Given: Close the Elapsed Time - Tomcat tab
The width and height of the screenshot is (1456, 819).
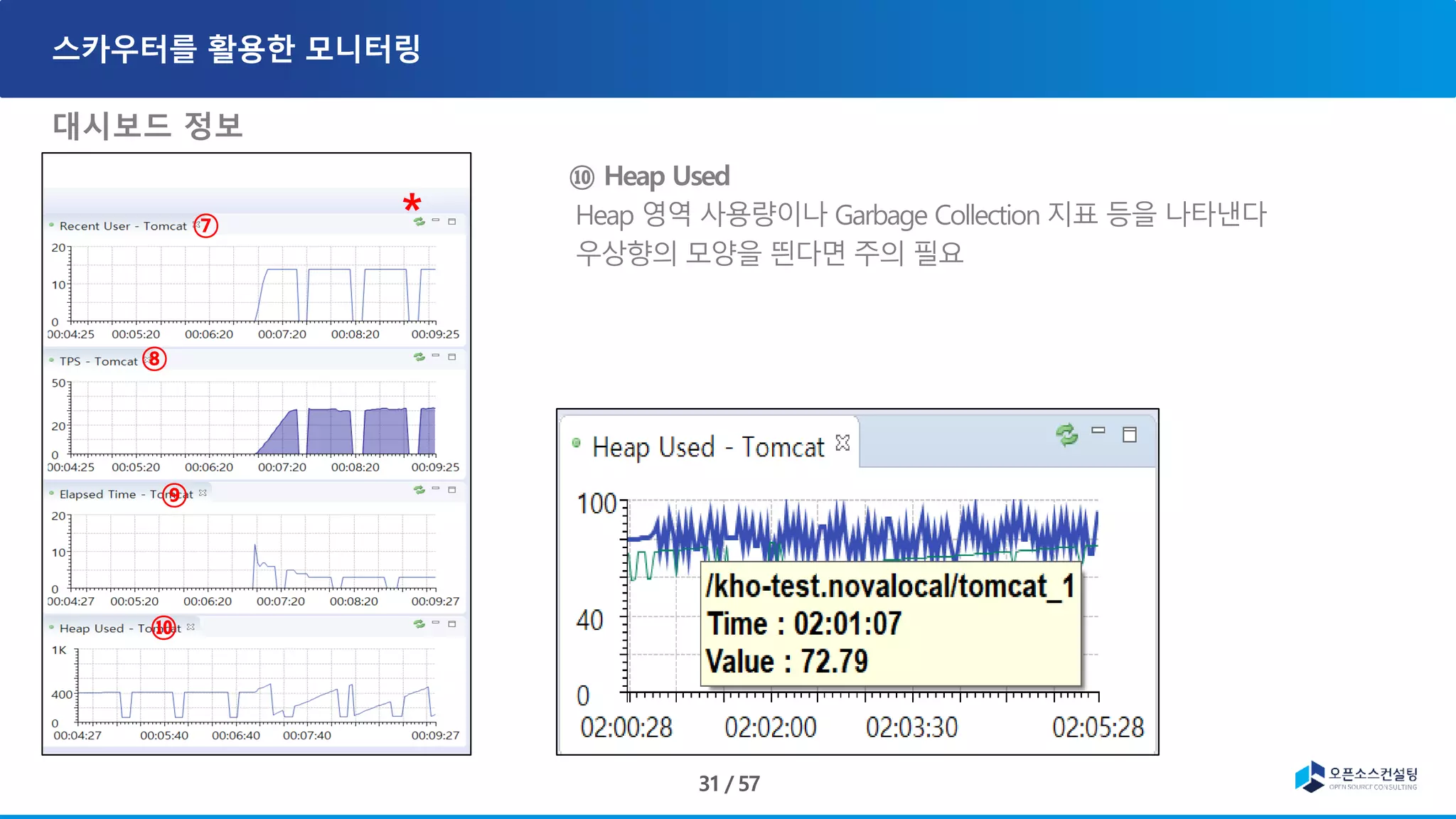Looking at the screenshot, I should tap(203, 493).
